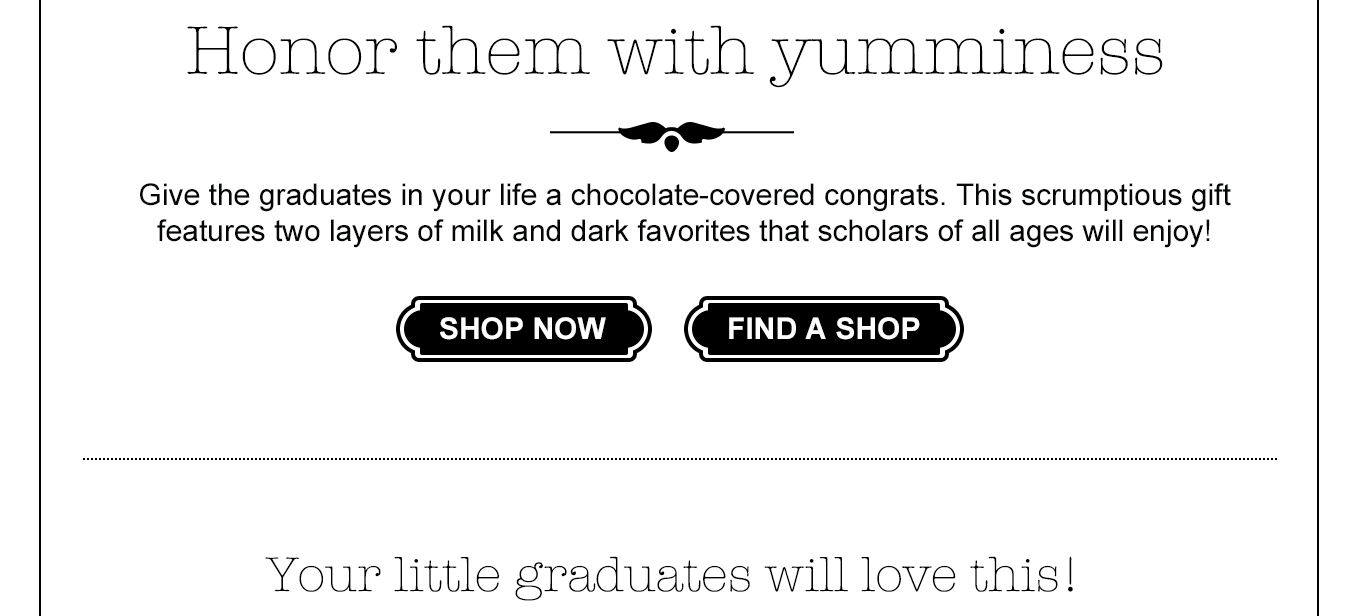Click the word "graduates" in the bottom heading
The width and height of the screenshot is (1360, 616).
(x=632, y=576)
